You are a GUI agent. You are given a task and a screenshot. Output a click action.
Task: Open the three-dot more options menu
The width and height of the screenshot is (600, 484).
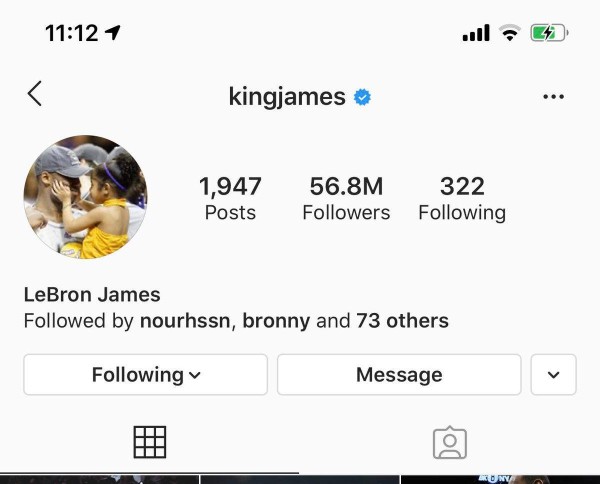553,97
